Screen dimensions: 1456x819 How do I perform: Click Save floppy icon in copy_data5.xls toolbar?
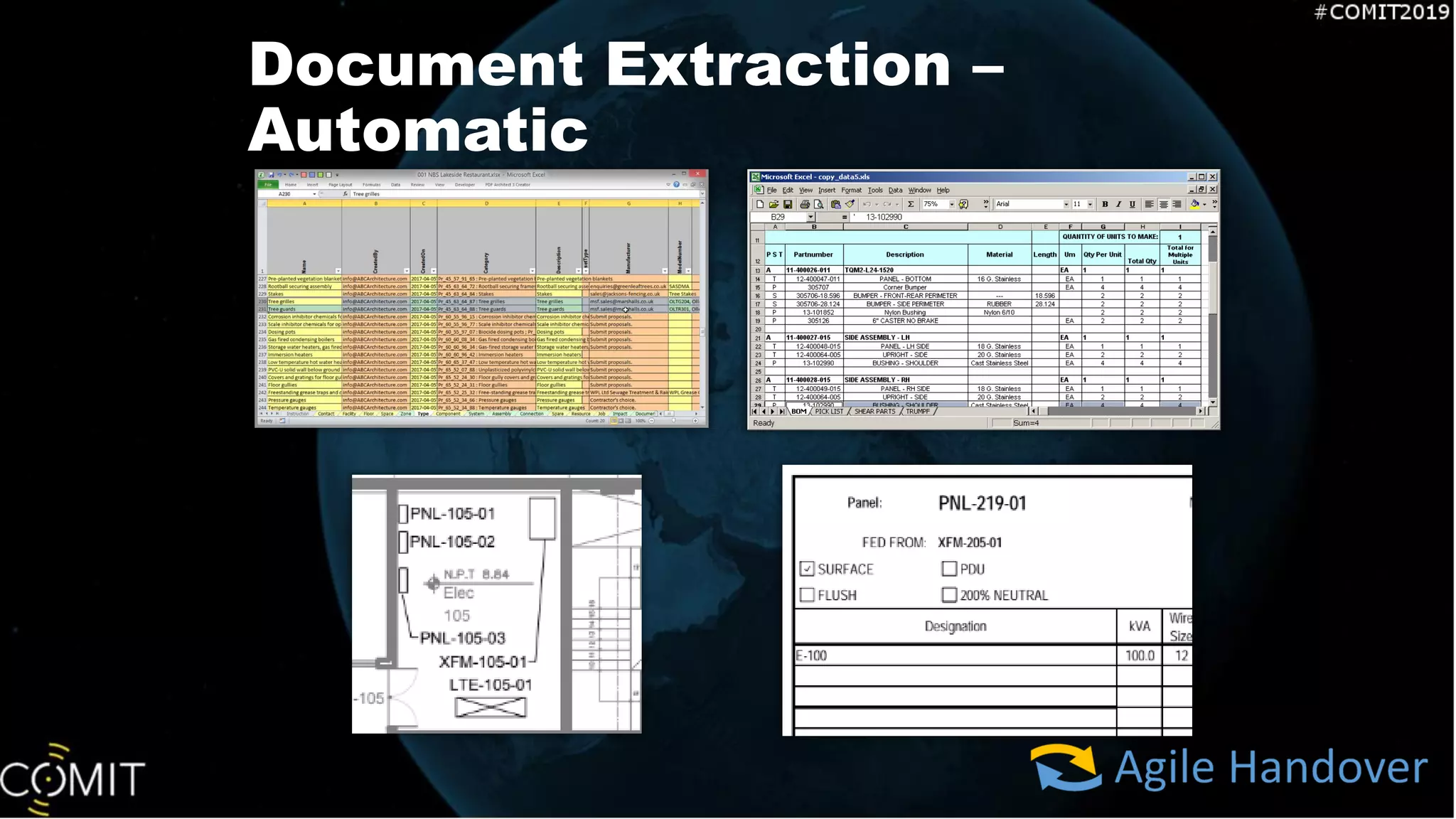tap(788, 204)
